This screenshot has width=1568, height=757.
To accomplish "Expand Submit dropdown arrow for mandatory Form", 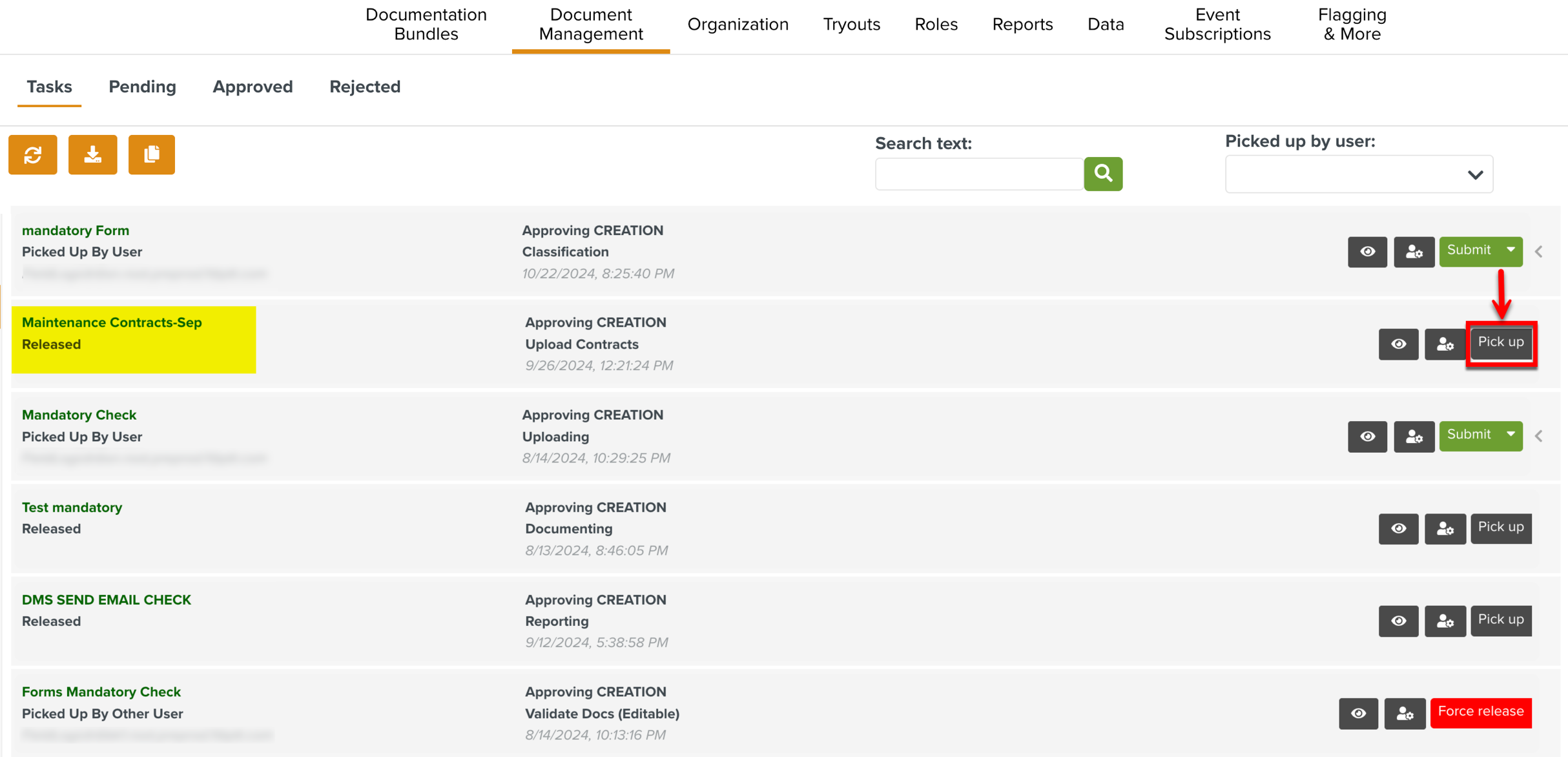I will point(1511,251).
